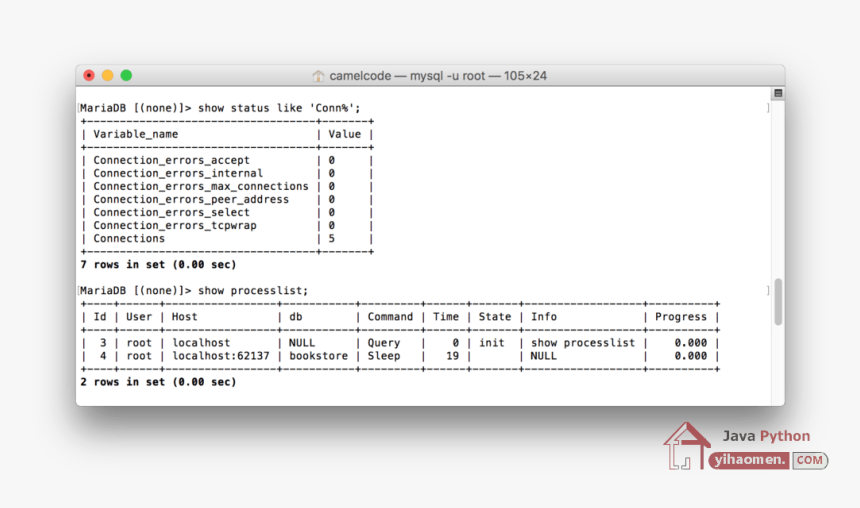Click the host 'localhost:62137' cell
The image size is (860, 508).
coord(221,356)
